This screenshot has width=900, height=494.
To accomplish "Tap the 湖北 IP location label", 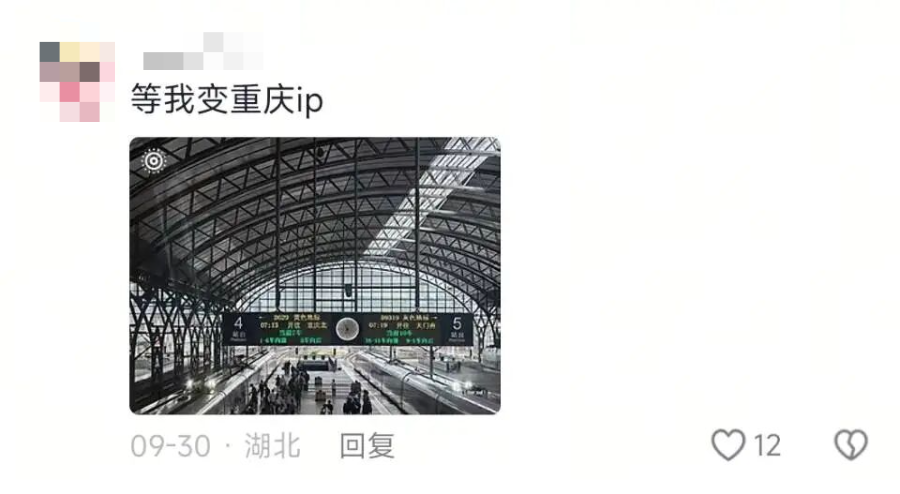I will 272,446.
